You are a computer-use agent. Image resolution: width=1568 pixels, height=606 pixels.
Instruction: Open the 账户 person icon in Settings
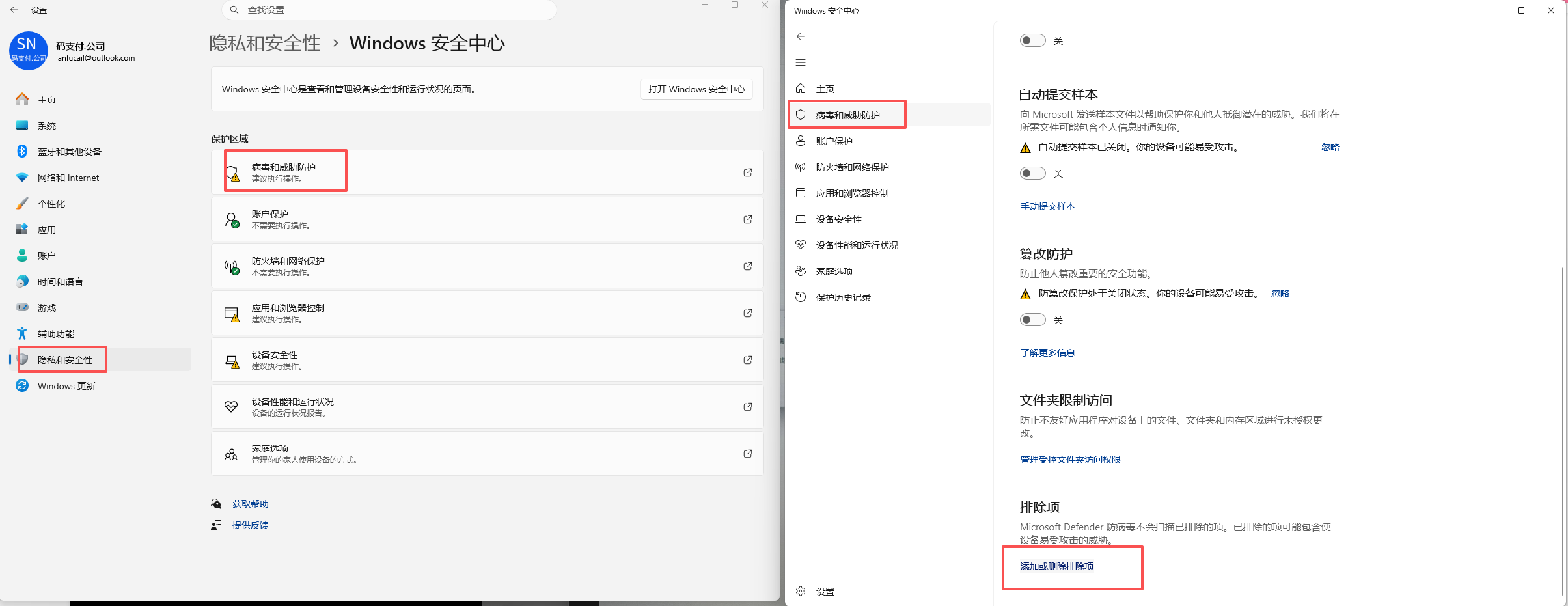(22, 255)
